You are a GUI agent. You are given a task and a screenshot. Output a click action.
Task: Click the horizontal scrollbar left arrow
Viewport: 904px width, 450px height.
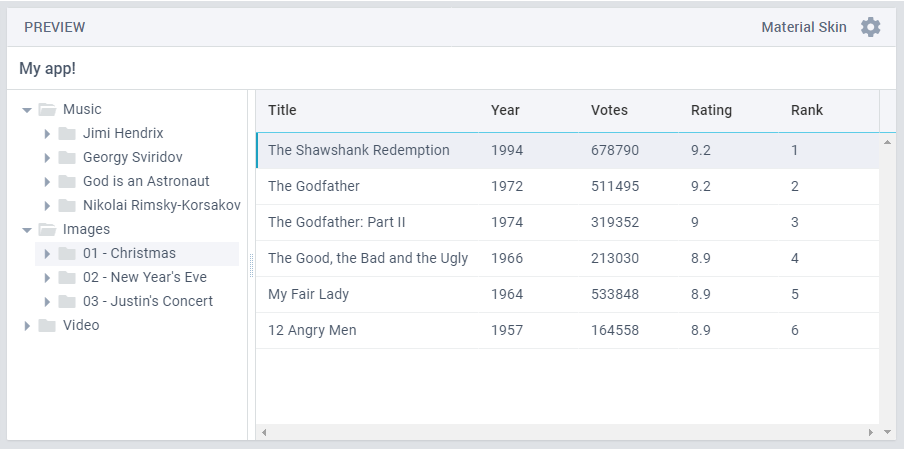[264, 432]
